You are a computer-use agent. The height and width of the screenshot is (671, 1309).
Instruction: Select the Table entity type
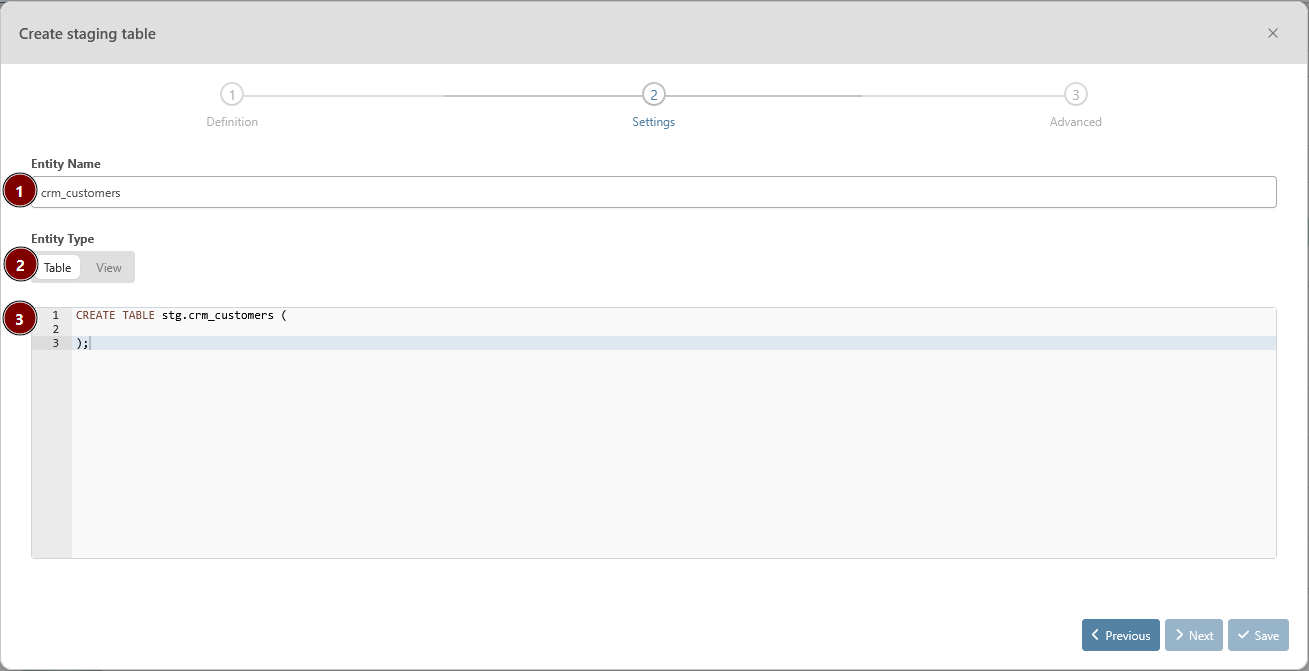(x=58, y=268)
